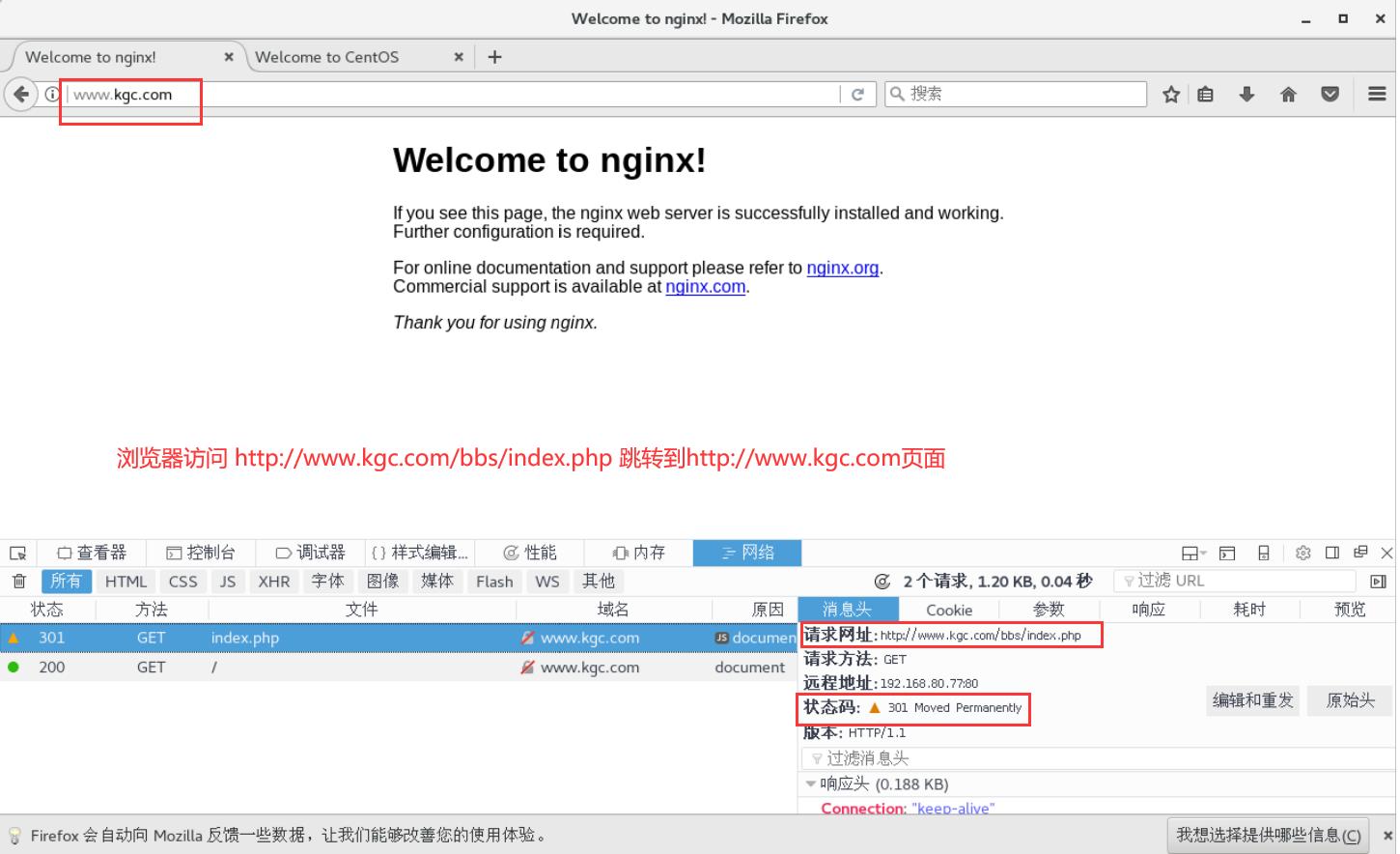
Task: Open performance analysis icon beside request summary
Action: pyautogui.click(x=882, y=581)
